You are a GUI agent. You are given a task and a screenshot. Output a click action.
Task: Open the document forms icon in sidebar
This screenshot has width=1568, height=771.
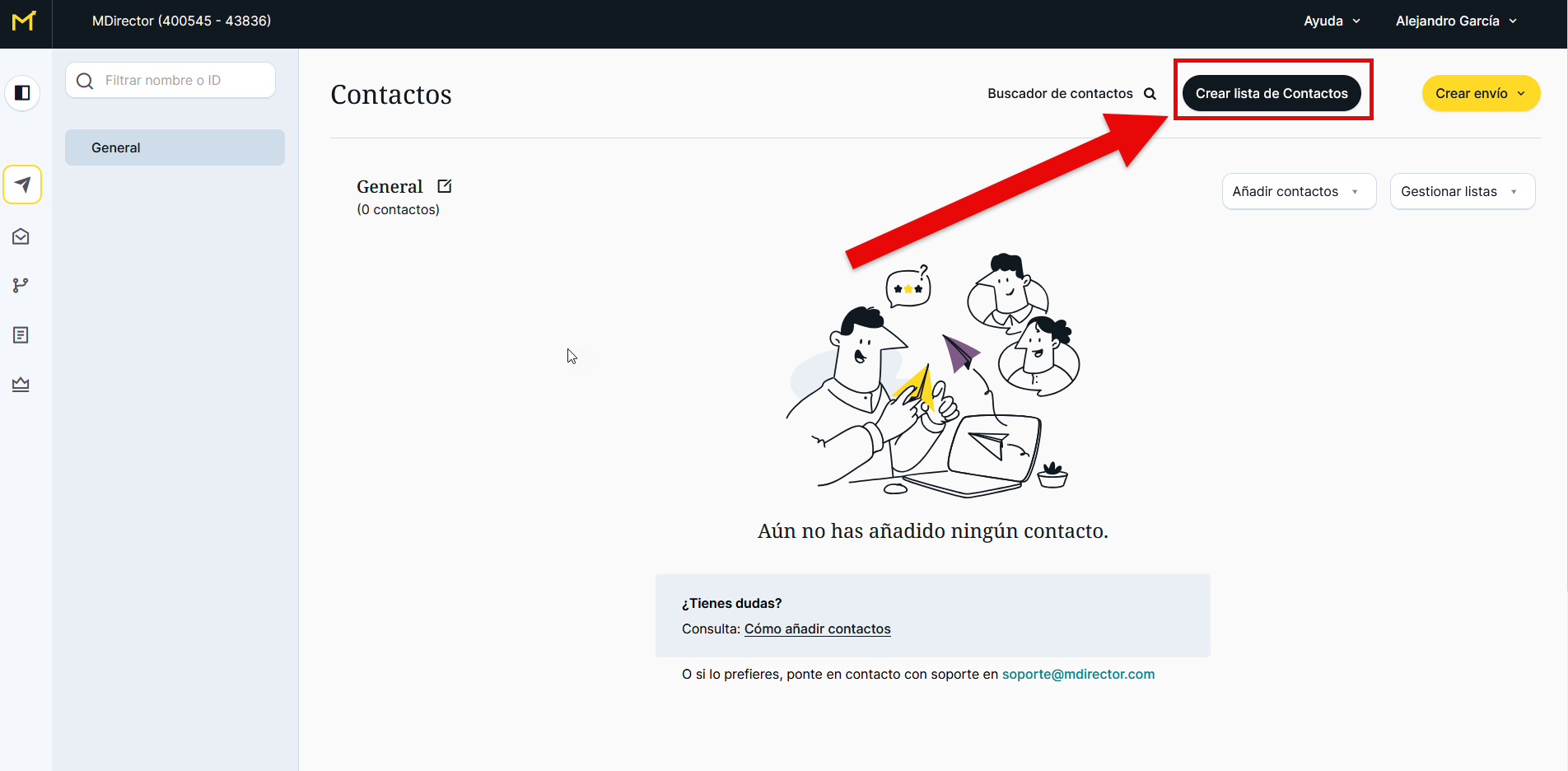pos(21,335)
